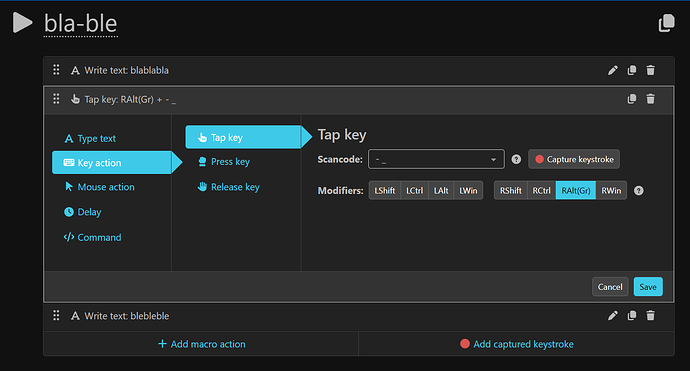
Task: Play the bla-ble macro
Action: click(22, 22)
